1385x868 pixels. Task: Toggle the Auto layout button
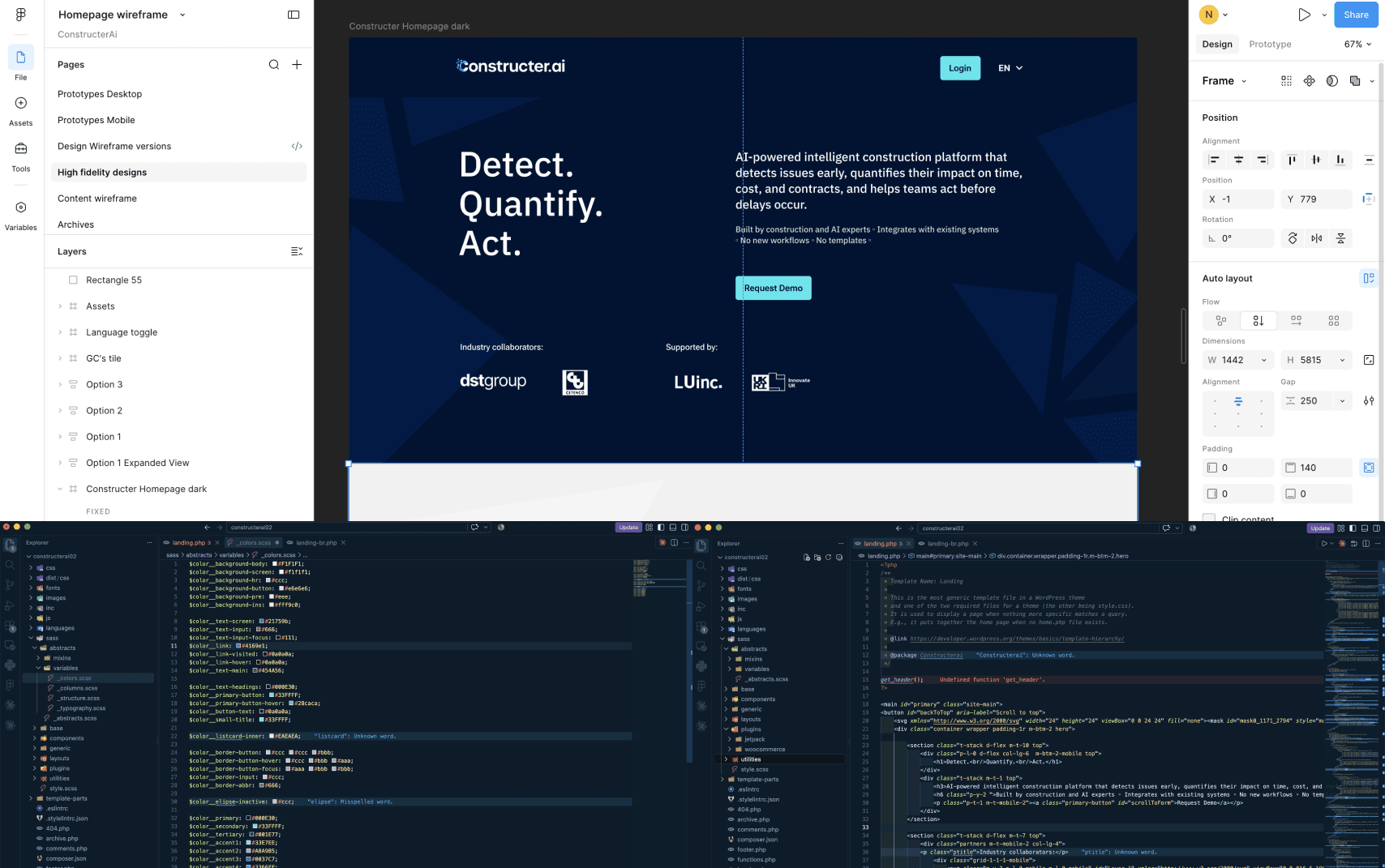coord(1369,278)
